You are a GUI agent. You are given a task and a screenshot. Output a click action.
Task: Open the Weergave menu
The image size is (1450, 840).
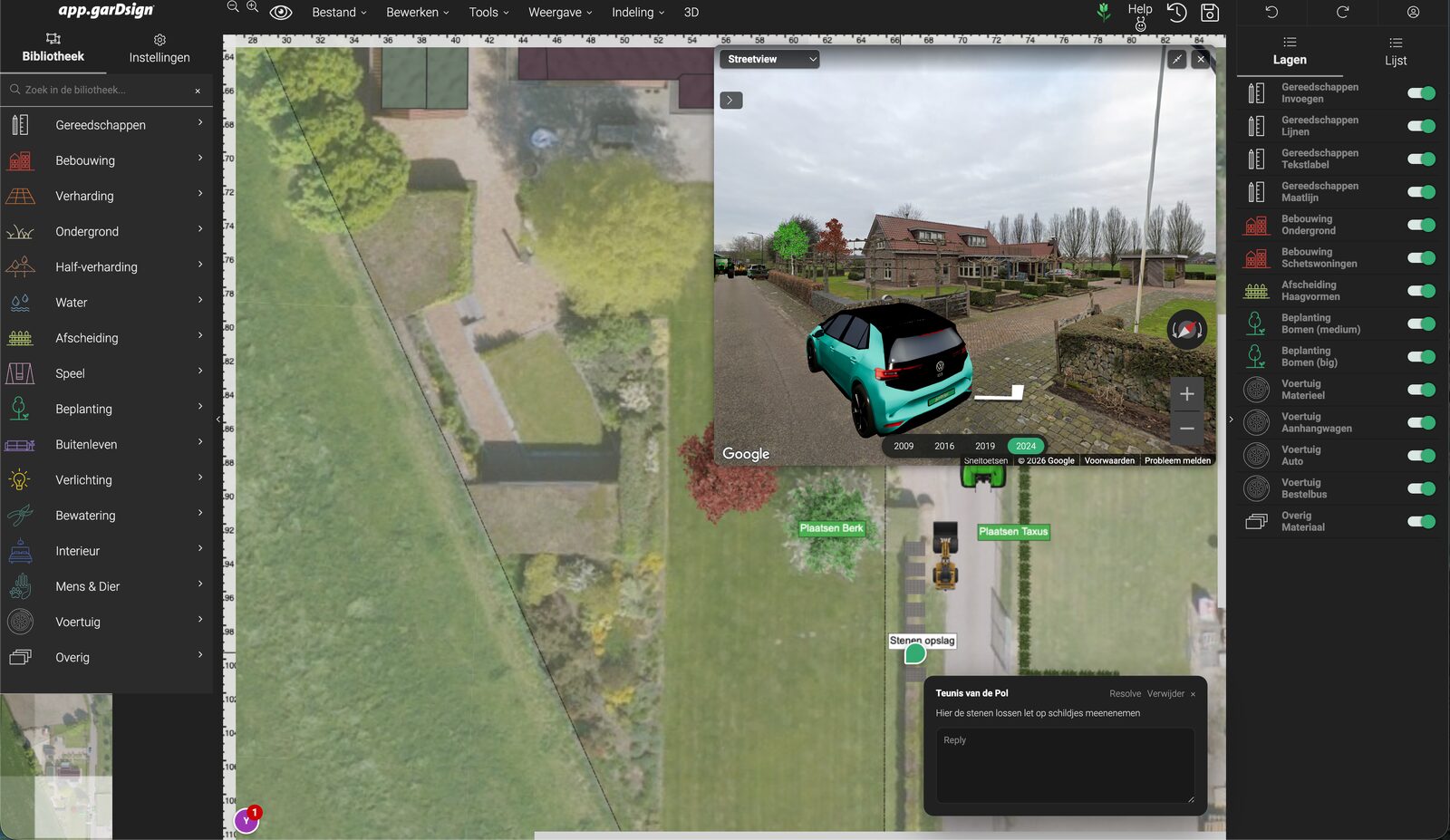tap(560, 13)
